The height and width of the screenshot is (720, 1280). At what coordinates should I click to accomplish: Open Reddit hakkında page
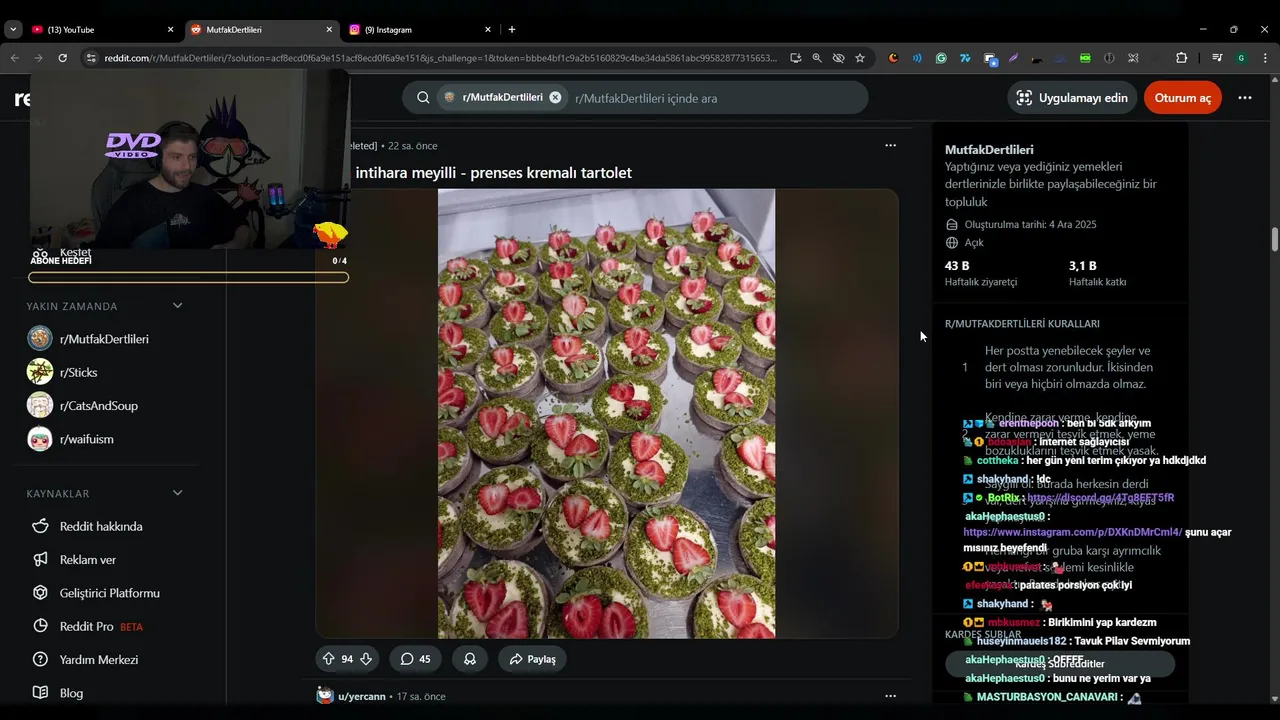(101, 526)
